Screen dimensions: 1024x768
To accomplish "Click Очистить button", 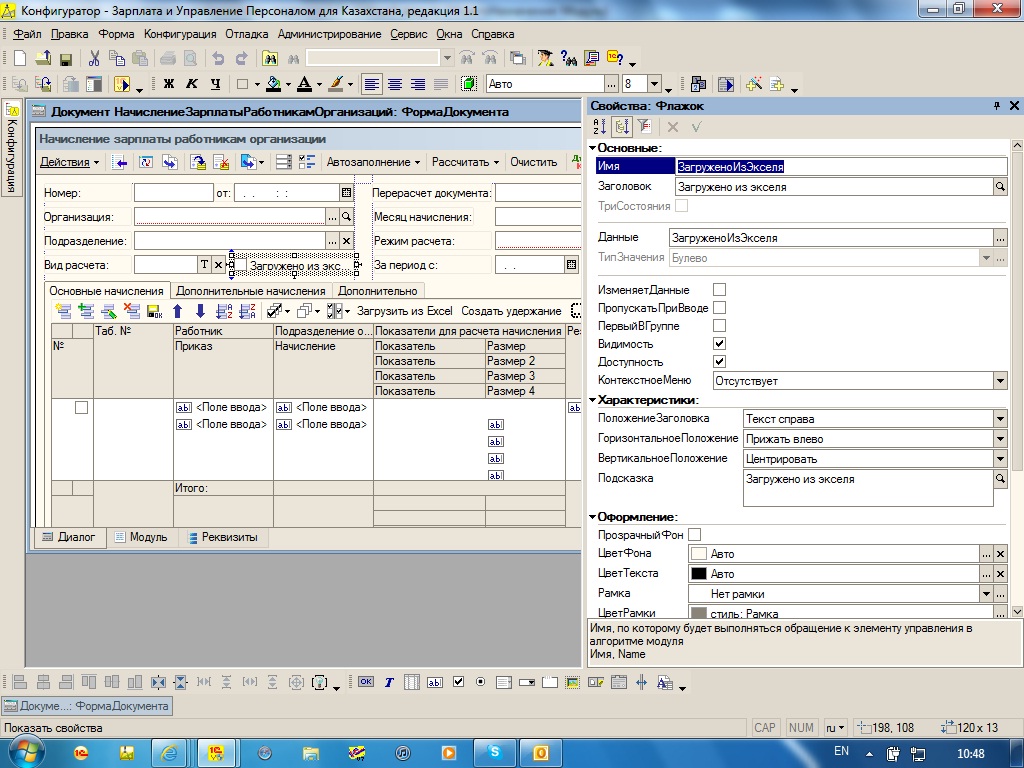I will (x=534, y=162).
